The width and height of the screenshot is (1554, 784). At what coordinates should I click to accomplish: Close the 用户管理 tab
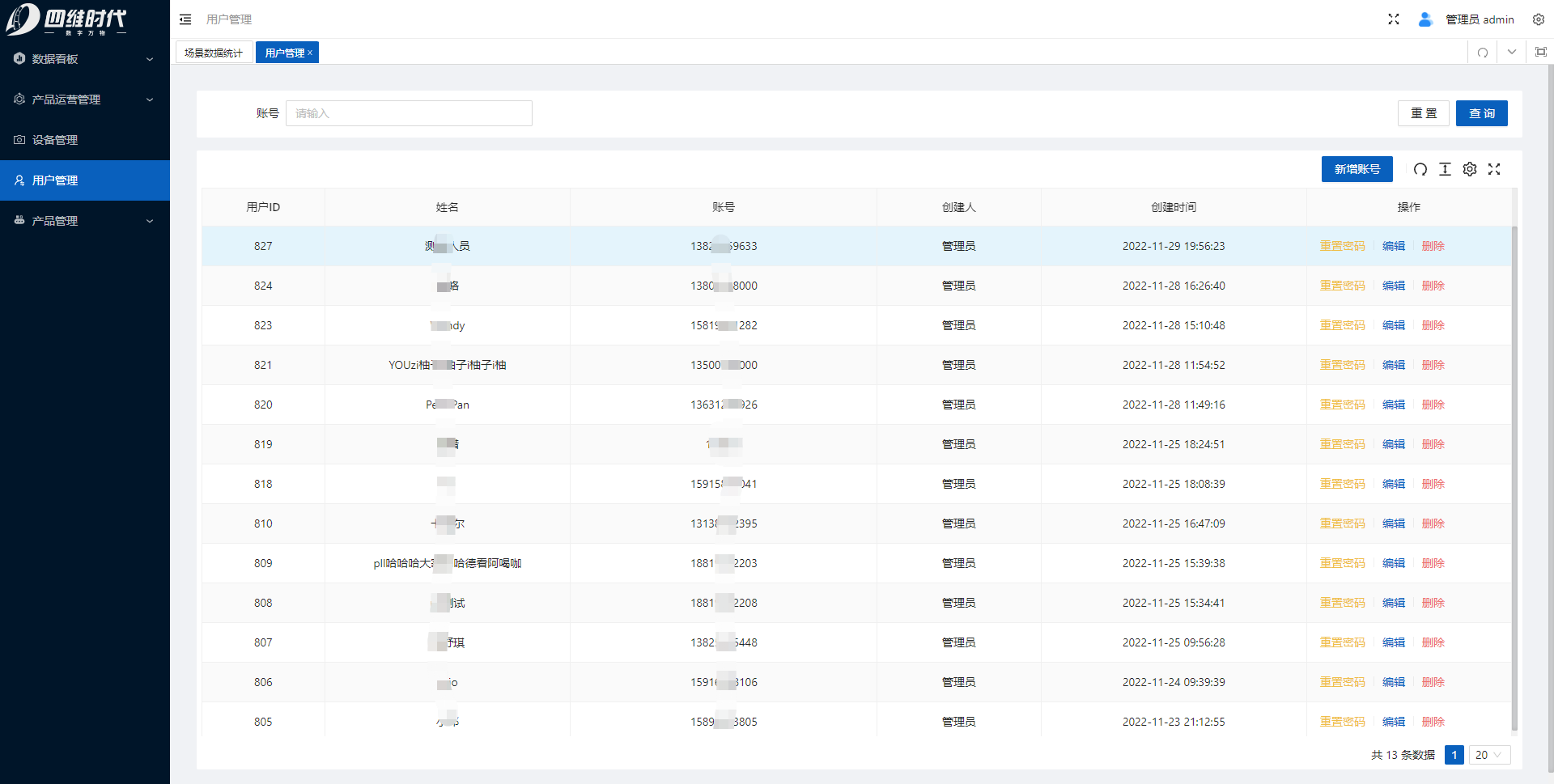310,53
